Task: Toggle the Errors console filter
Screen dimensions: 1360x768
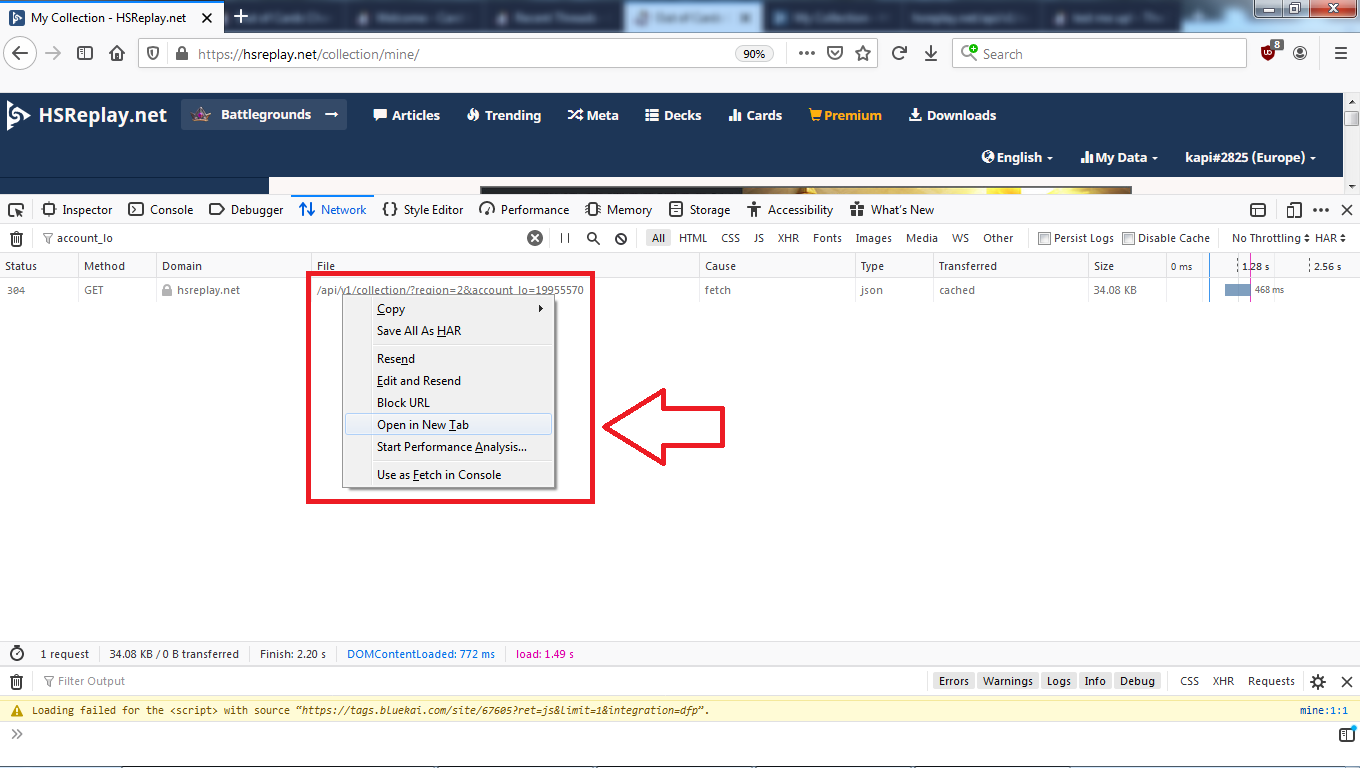Action: [953, 681]
